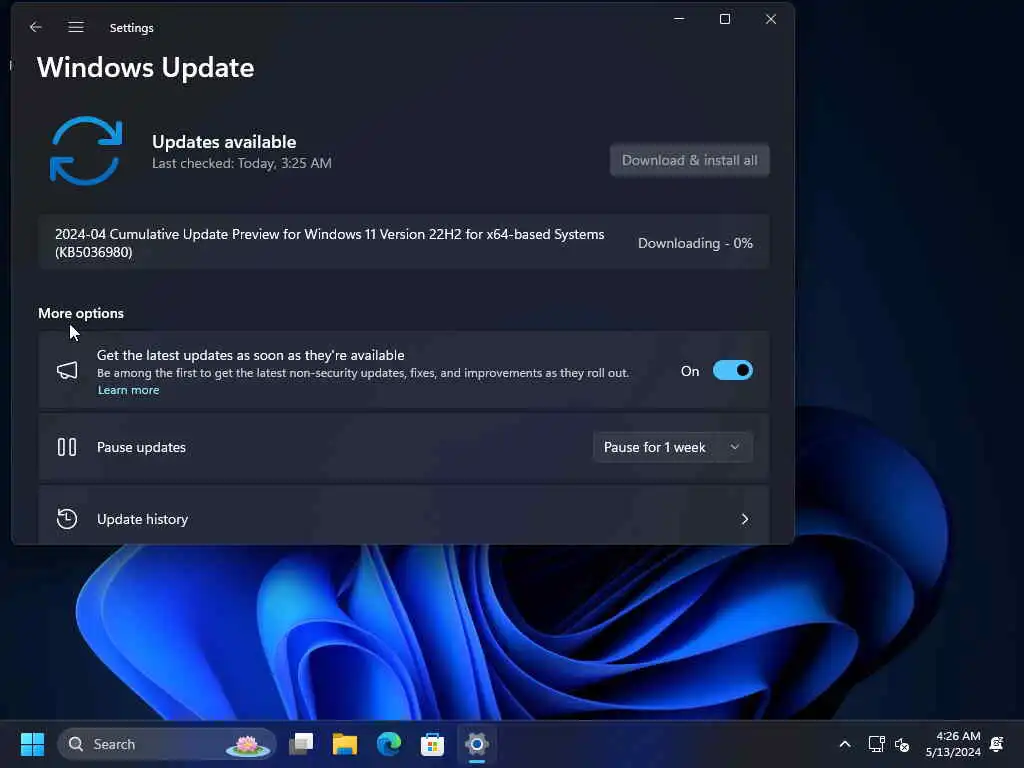Open the notification bell in the tray
This screenshot has width=1024, height=768.
[x=997, y=744]
